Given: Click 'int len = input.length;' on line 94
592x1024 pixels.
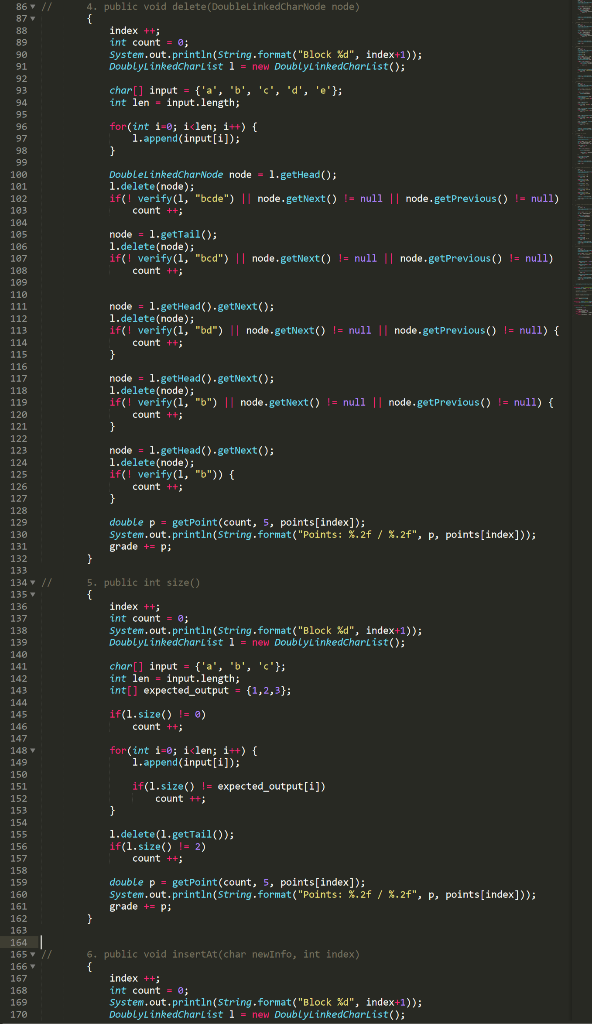Looking at the screenshot, I should click(174, 103).
